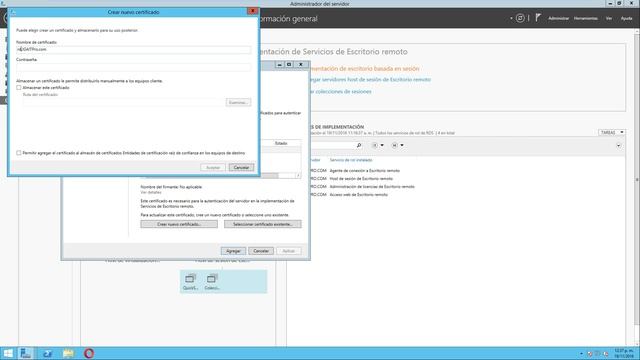The width and height of the screenshot is (640, 360).
Task: Sort by 'Servicio de rol instalado' column
Action: [351, 160]
